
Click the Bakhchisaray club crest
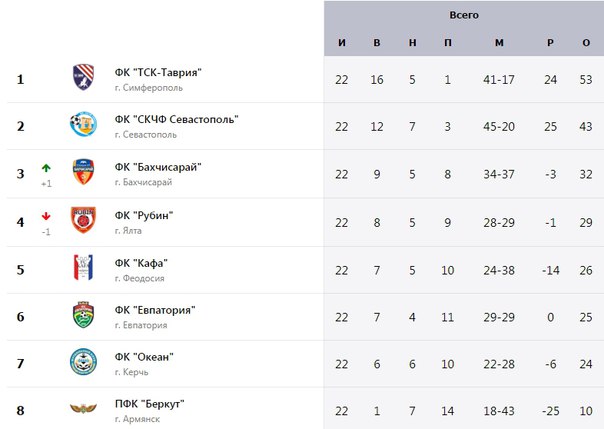point(84,172)
